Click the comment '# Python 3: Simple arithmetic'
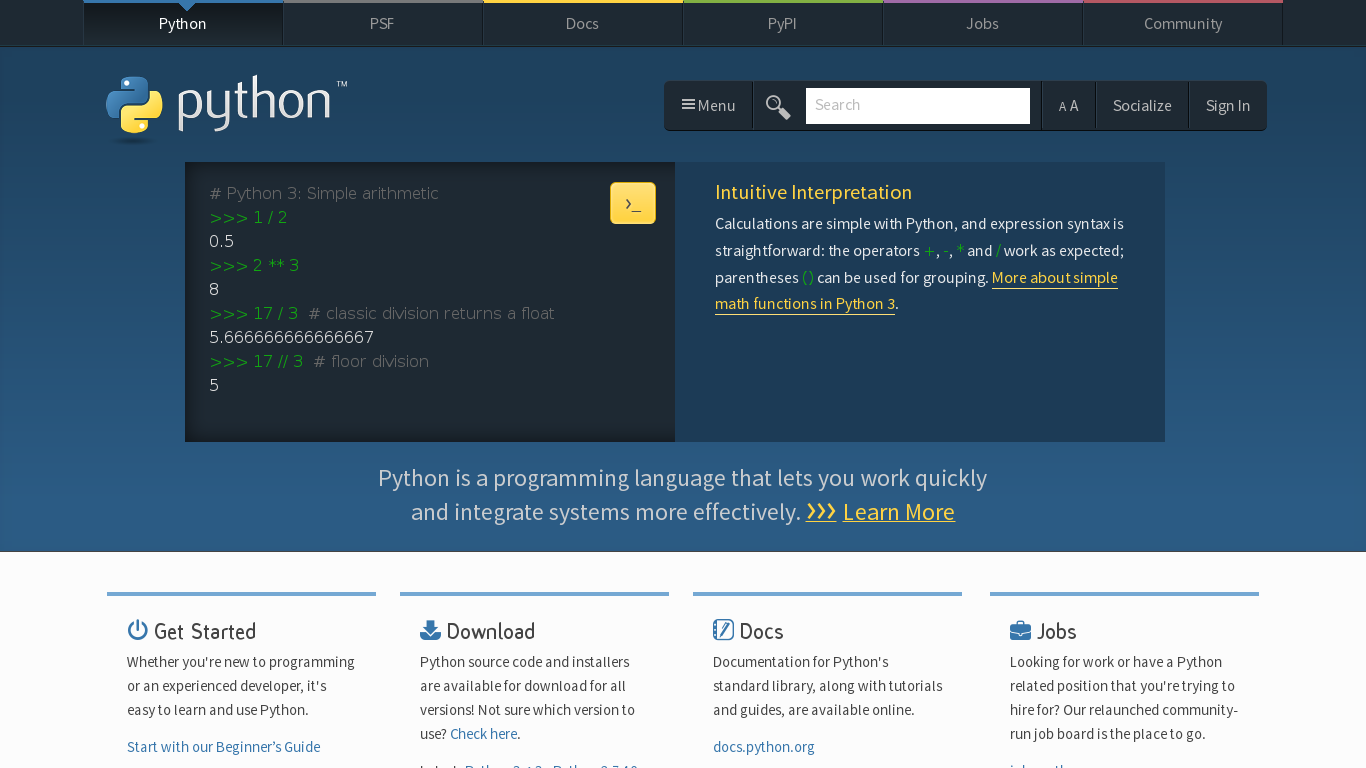The image size is (1366, 768). pyautogui.click(x=324, y=193)
